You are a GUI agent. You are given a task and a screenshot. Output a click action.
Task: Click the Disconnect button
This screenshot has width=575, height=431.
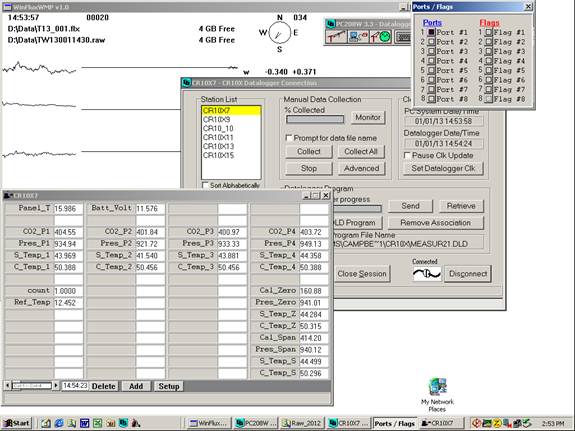coord(468,274)
